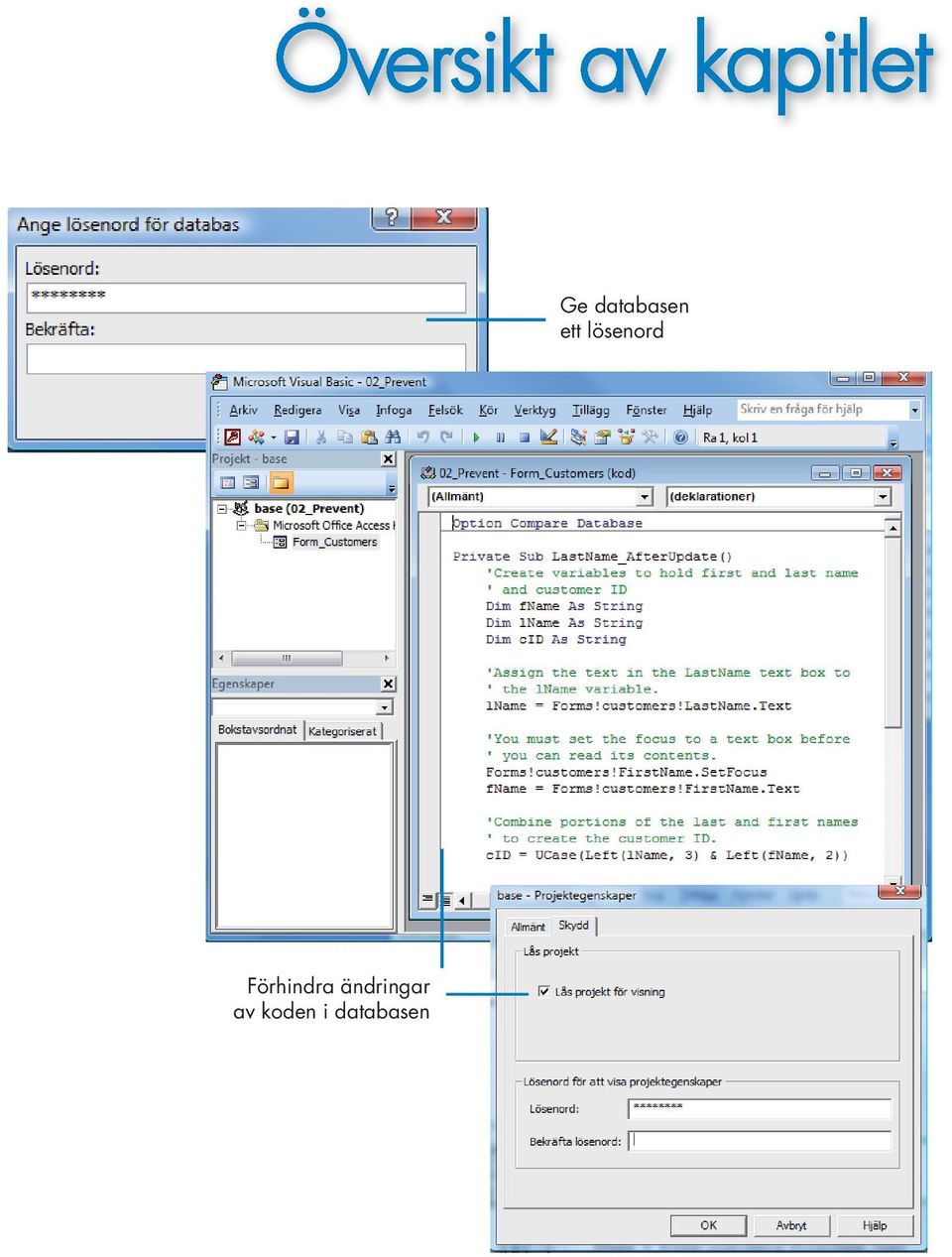Click Avbryt in Projektegenskaper dialog
This screenshot has height=1257, width=952.
(791, 1225)
